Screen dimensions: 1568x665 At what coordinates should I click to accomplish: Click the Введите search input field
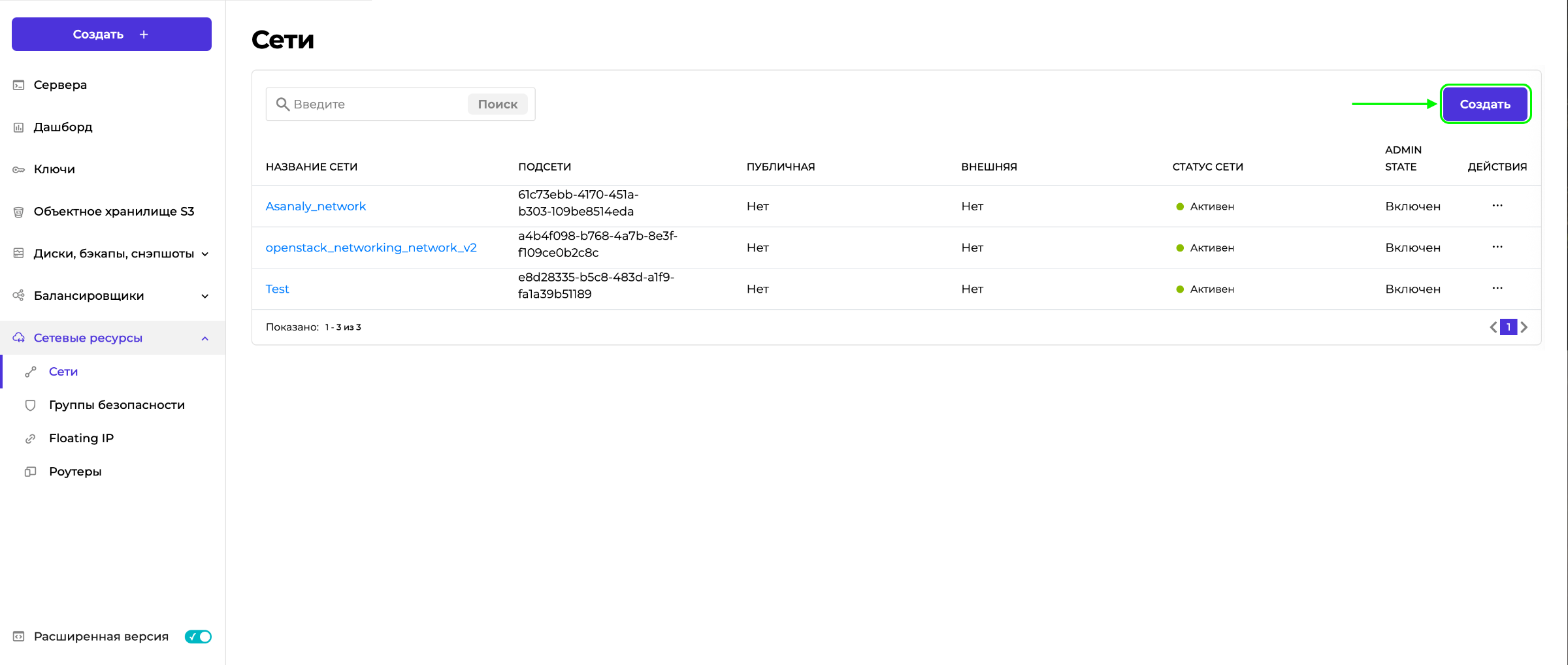pos(377,104)
